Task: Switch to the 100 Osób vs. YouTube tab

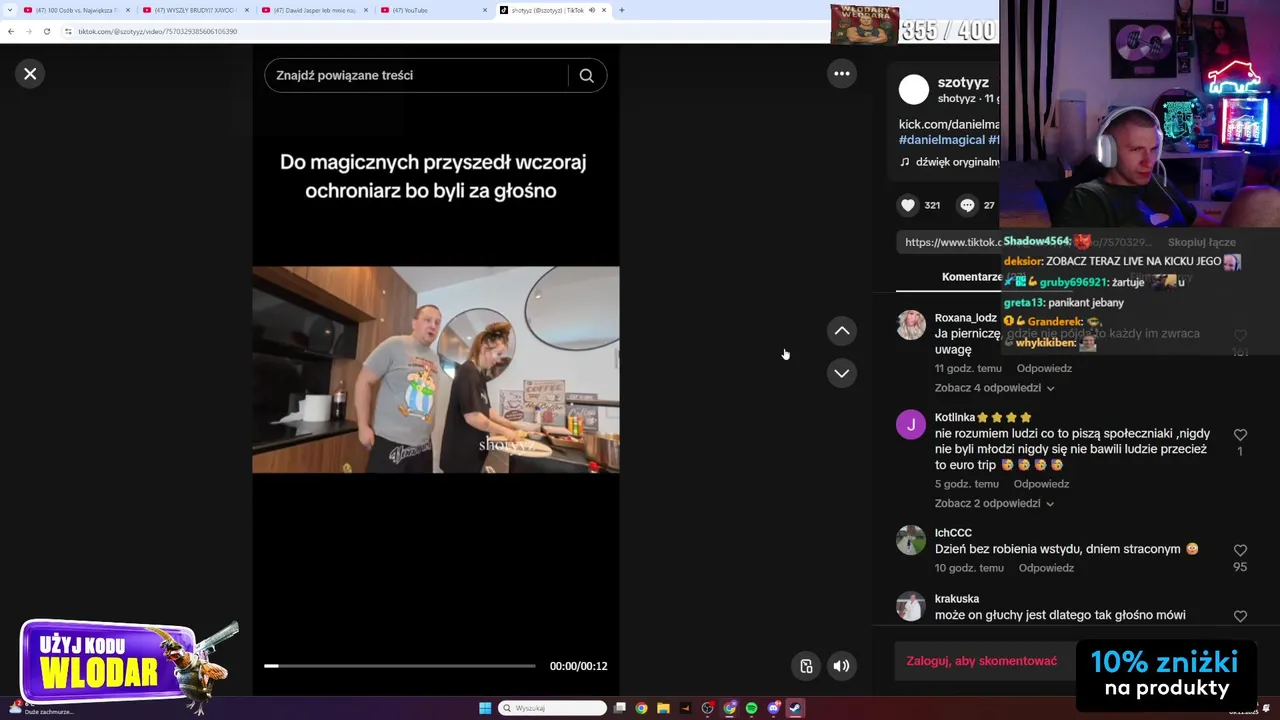Action: click(77, 10)
